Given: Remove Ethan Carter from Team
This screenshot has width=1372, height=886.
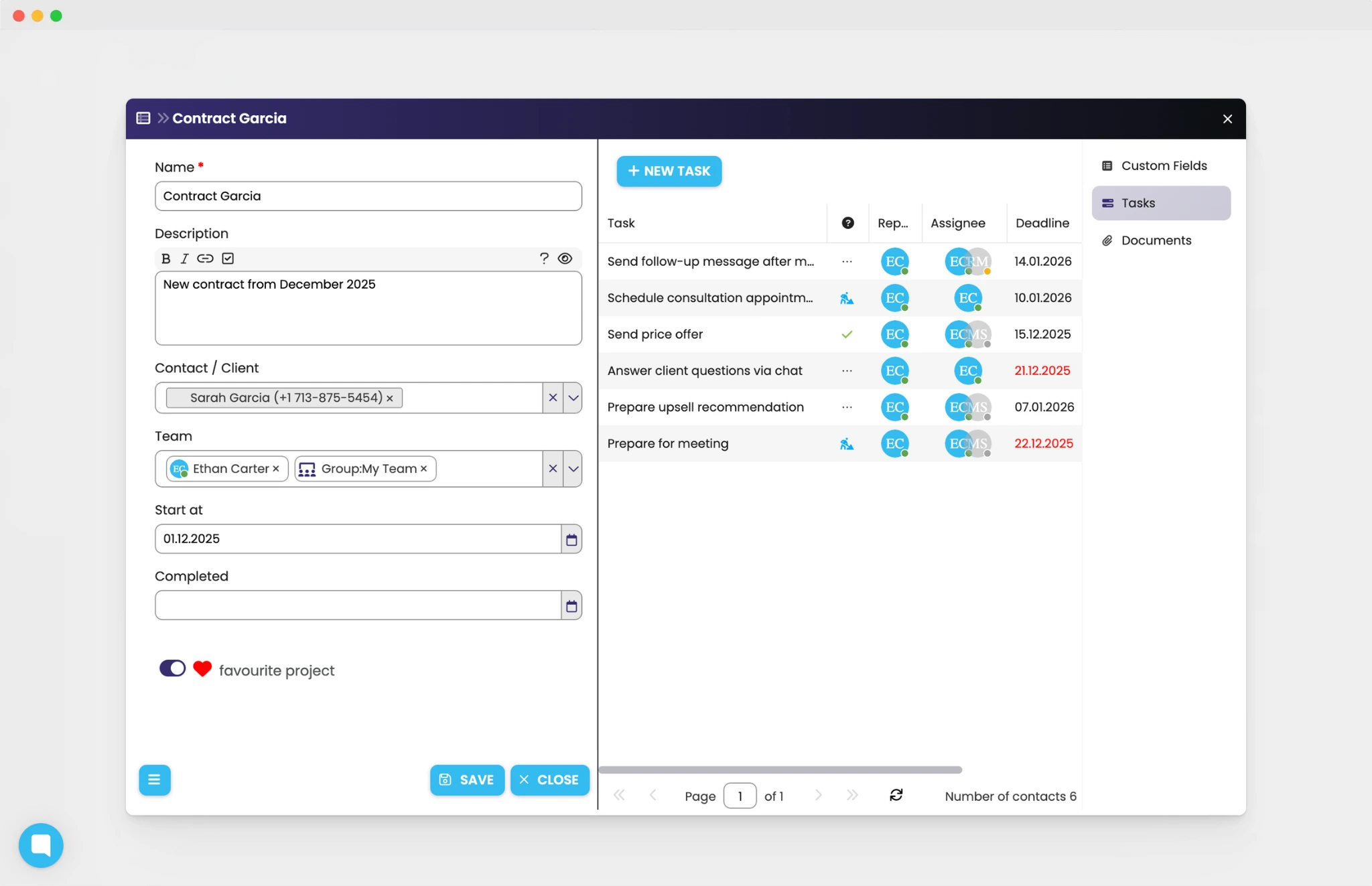Looking at the screenshot, I should tap(276, 469).
